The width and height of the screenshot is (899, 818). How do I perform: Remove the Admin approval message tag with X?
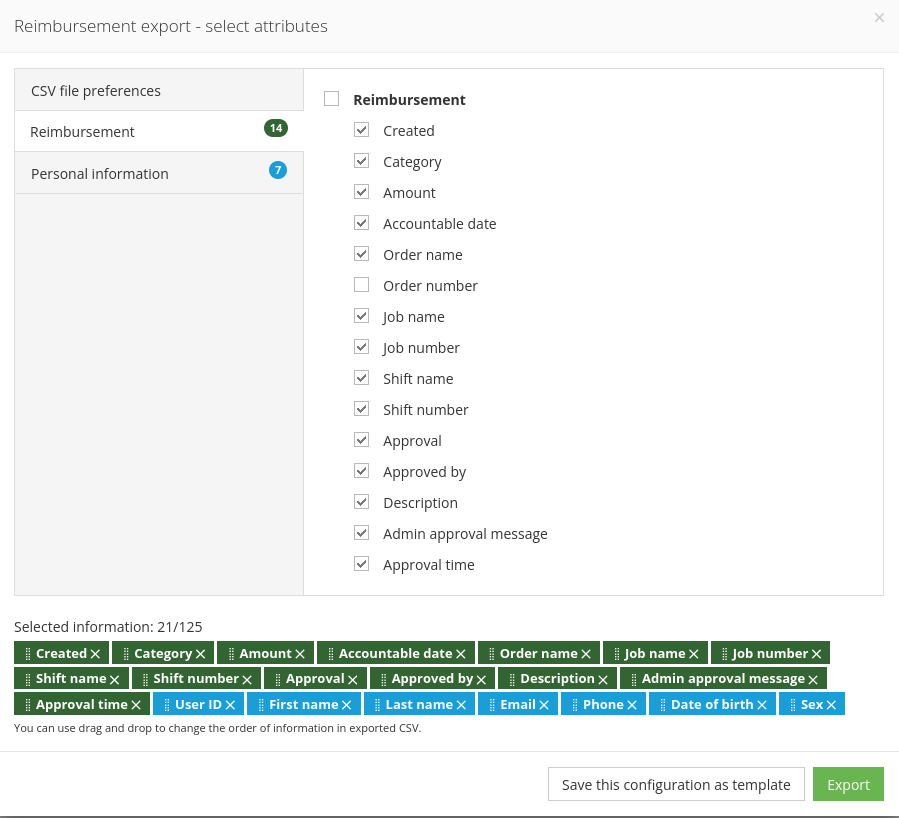(x=813, y=679)
